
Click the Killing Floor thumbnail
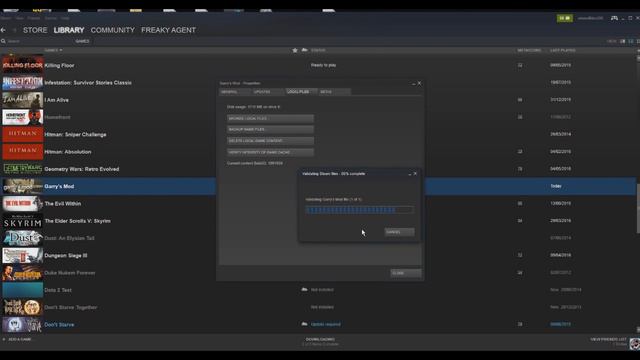click(22, 65)
